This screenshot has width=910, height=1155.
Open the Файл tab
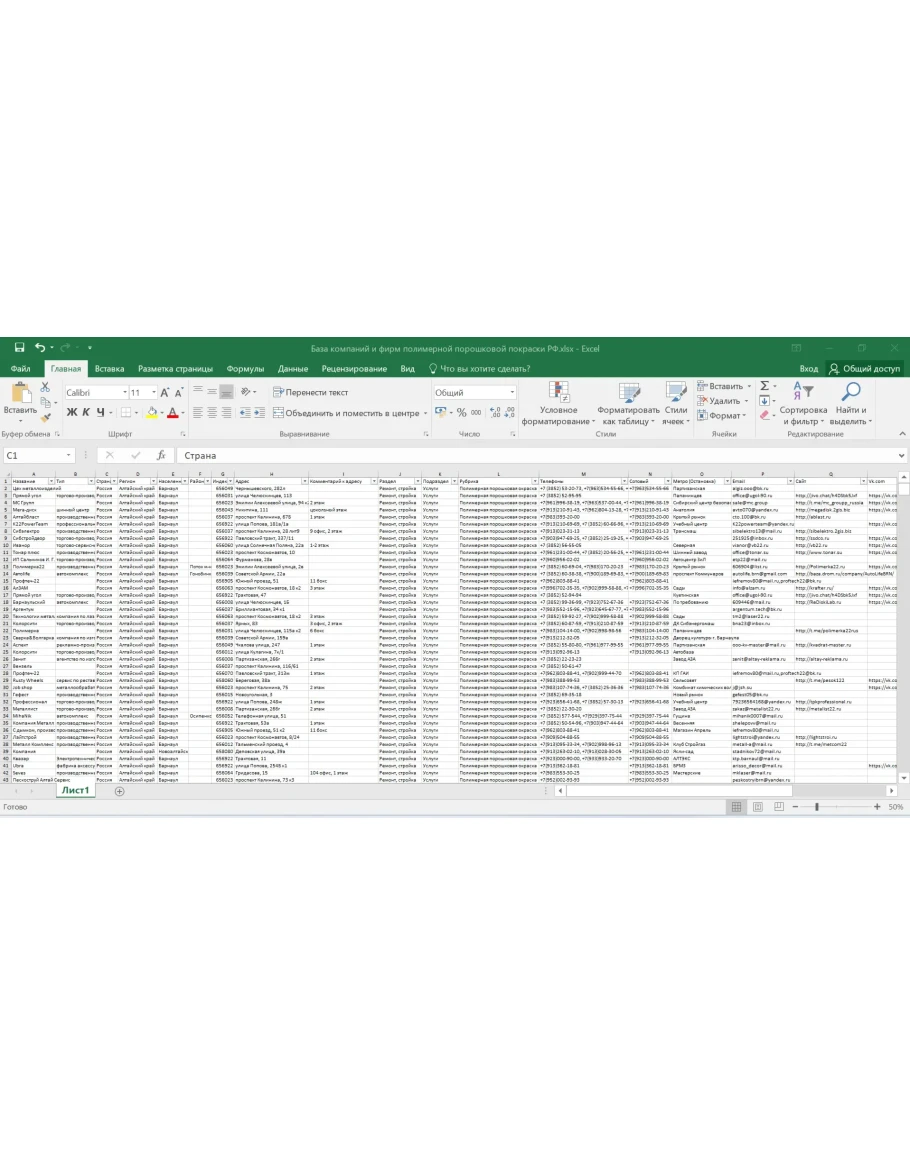pos(21,368)
